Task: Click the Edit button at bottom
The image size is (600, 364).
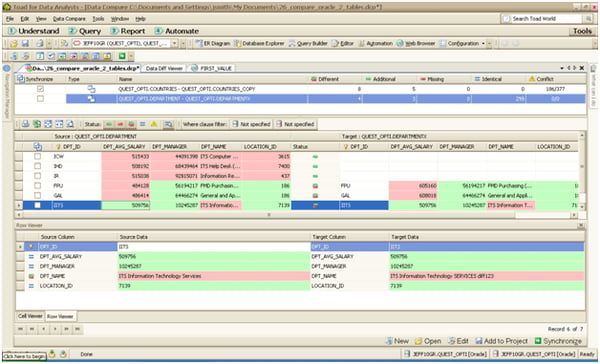Action: pyautogui.click(x=458, y=341)
